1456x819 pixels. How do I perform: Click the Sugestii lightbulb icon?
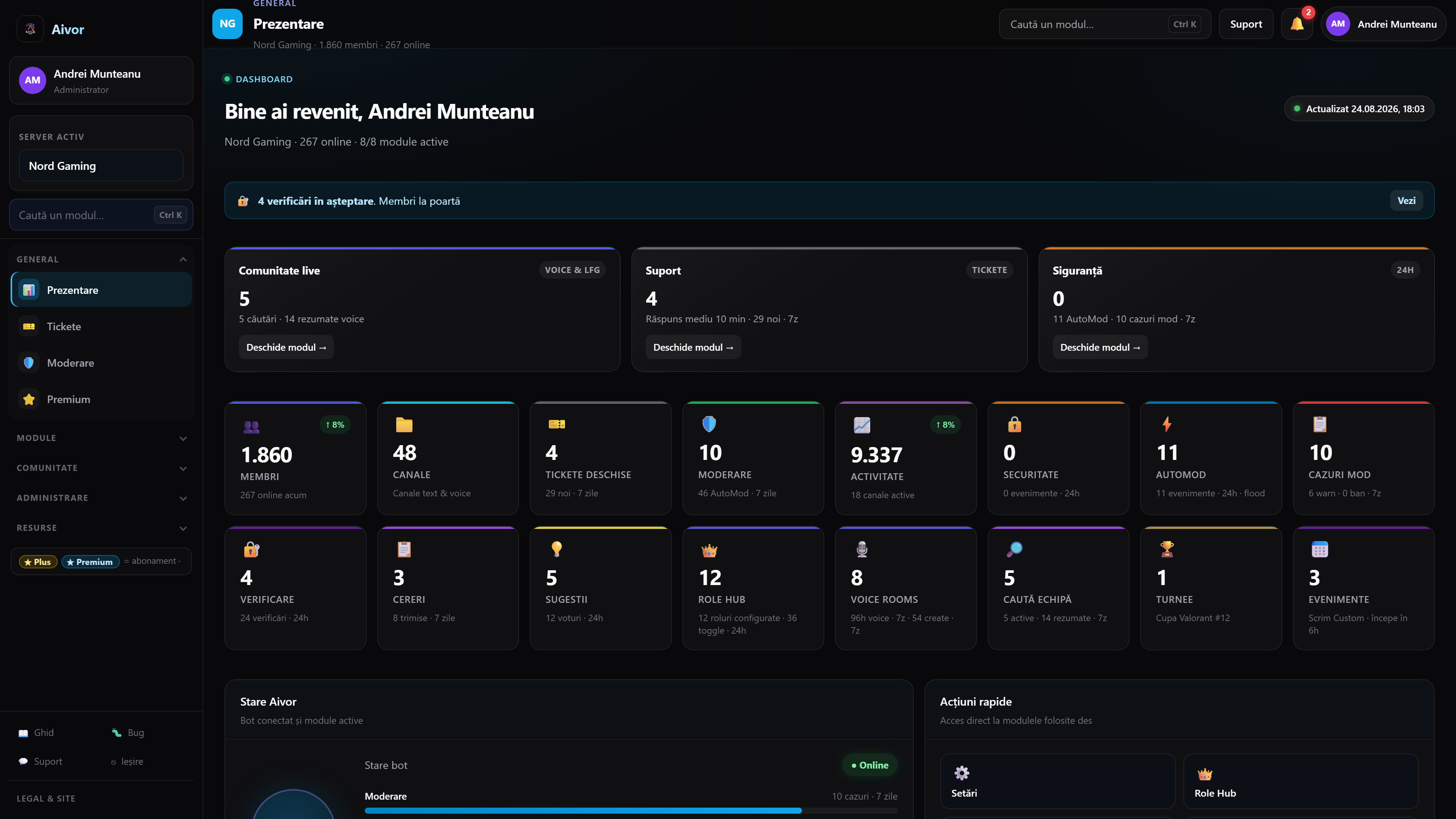pyautogui.click(x=557, y=549)
